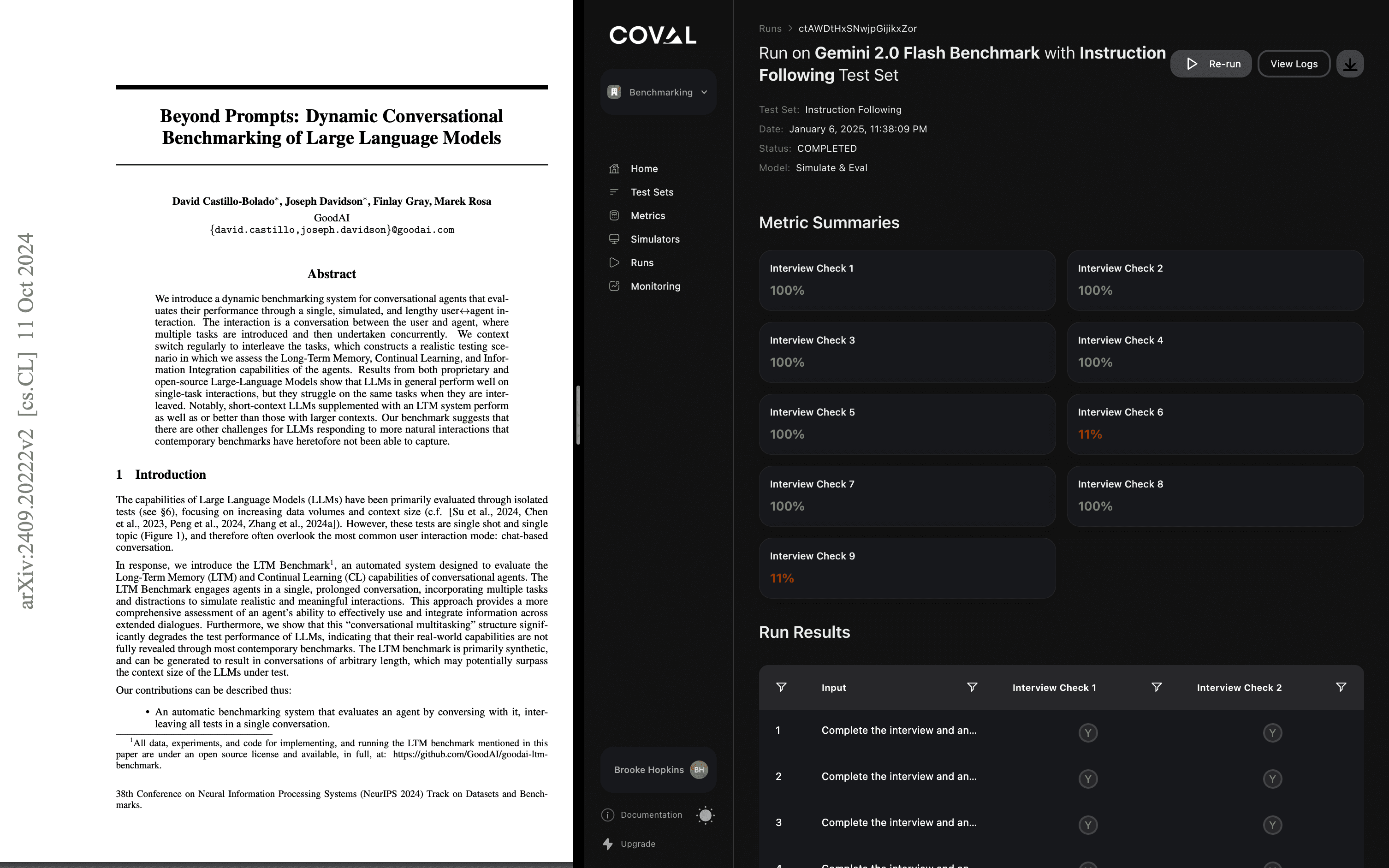Select the Interview Check 7 summary card

coord(907,496)
